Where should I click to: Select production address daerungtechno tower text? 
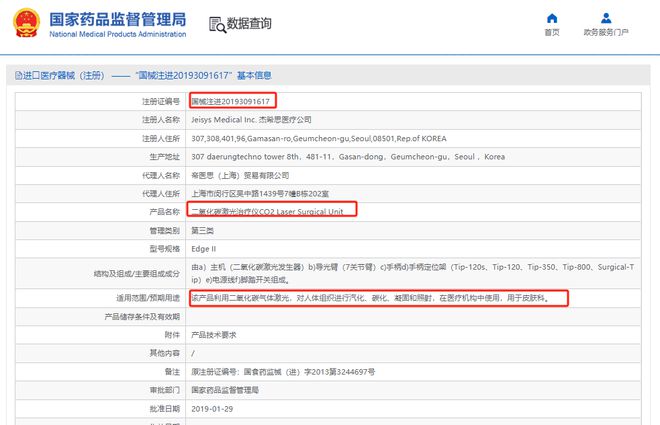click(x=348, y=157)
